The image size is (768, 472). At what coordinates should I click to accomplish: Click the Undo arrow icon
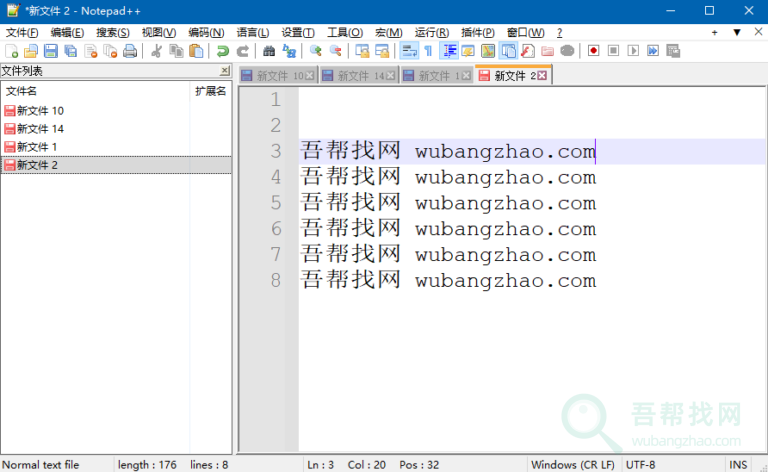point(223,51)
